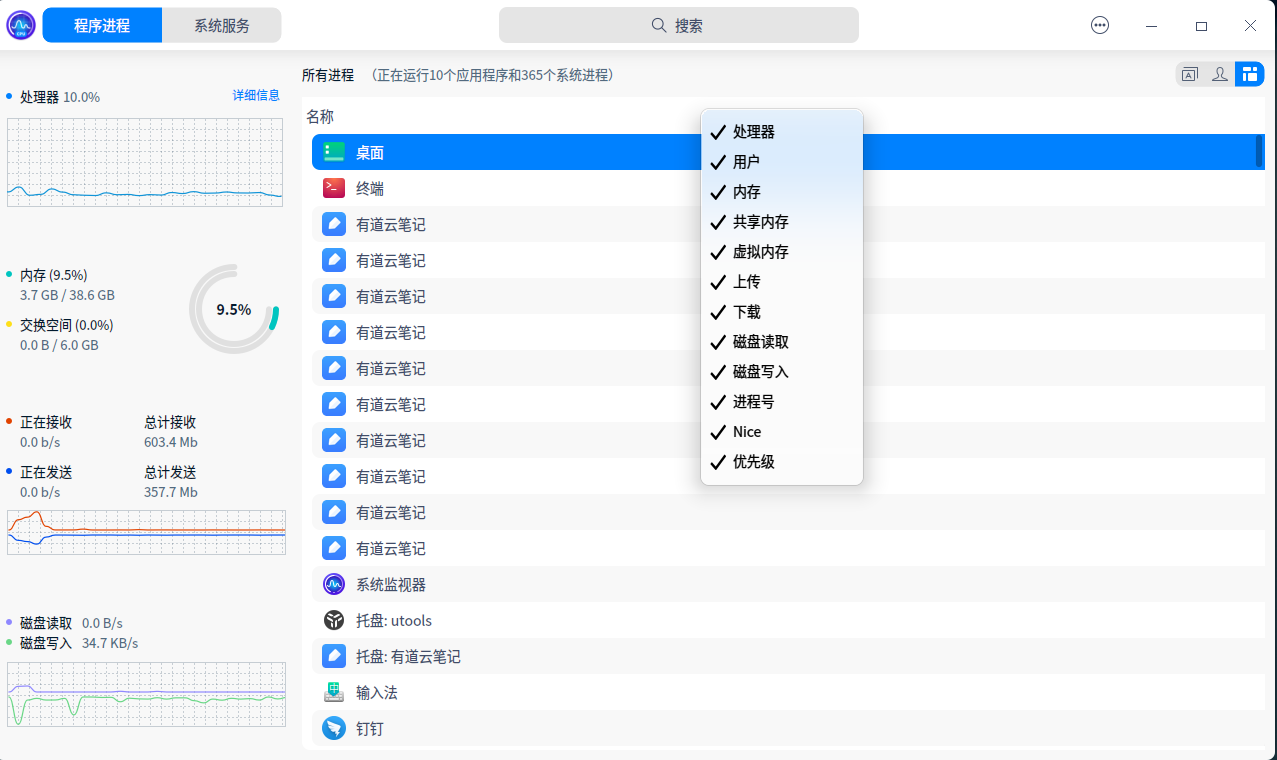Uncheck 用户 column option
Image resolution: width=1277 pixels, height=760 pixels.
pos(782,162)
